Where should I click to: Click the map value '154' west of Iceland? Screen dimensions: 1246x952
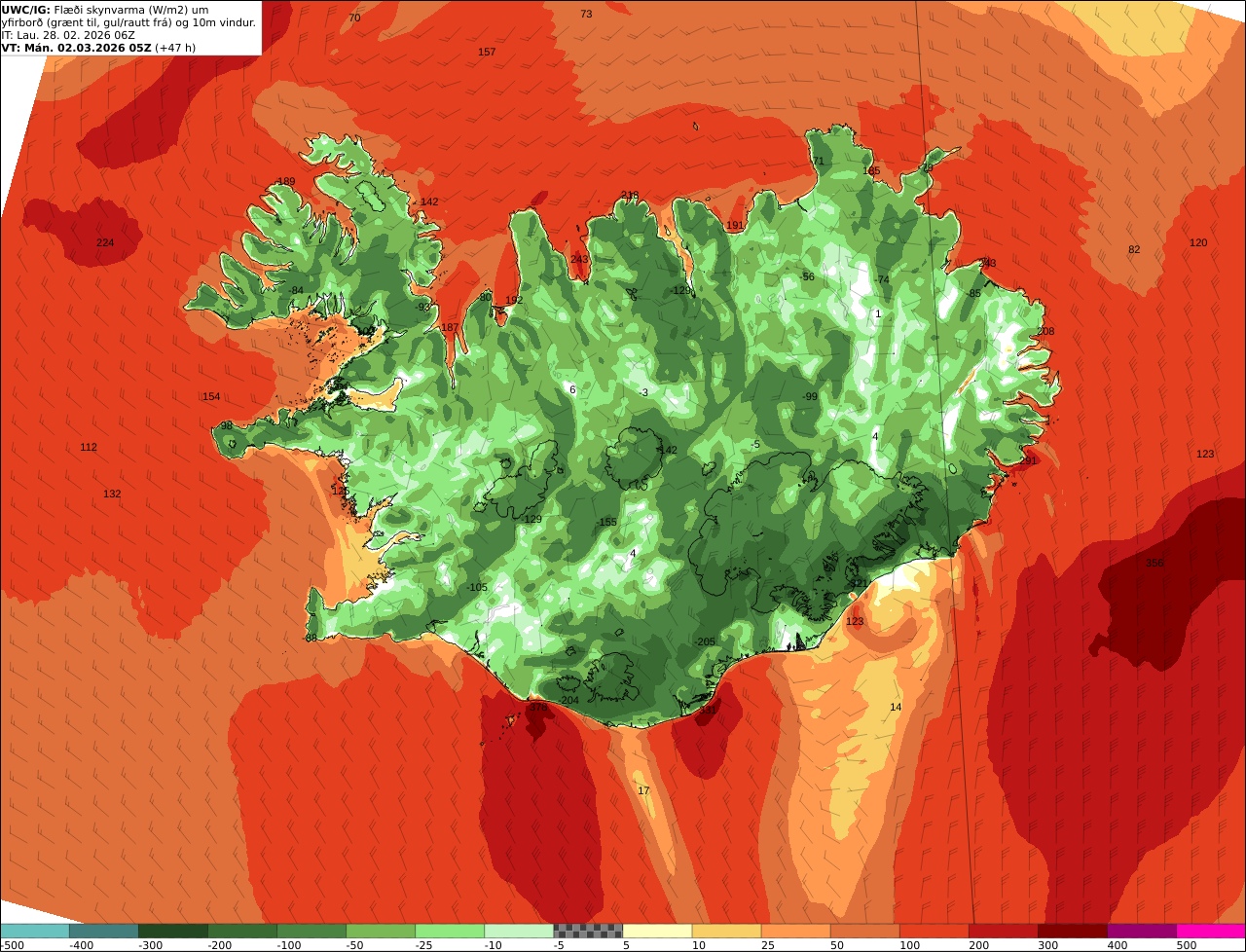point(211,397)
